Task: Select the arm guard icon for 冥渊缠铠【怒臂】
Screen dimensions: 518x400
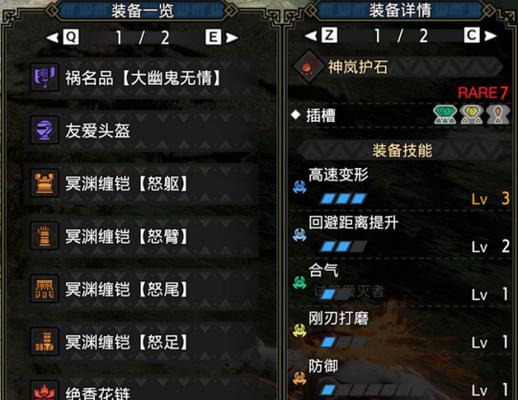Action: (44, 236)
